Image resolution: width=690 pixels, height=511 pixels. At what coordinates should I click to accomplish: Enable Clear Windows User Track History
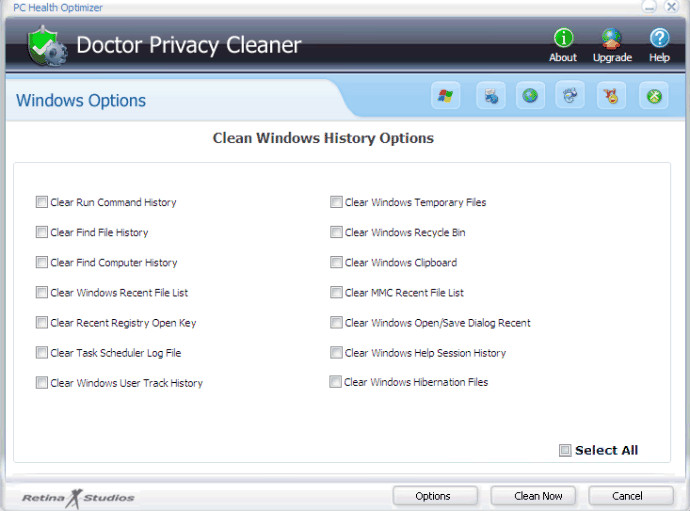(42, 382)
